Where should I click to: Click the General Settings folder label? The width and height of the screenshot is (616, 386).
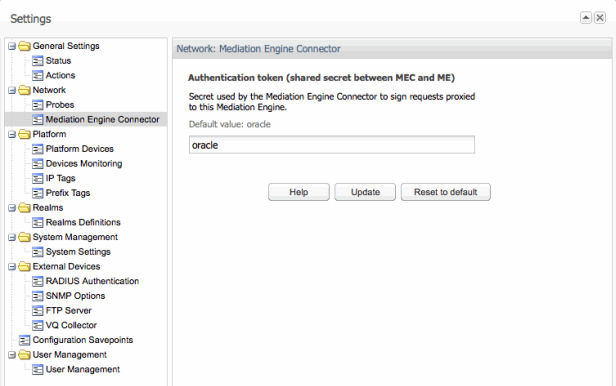66,46
